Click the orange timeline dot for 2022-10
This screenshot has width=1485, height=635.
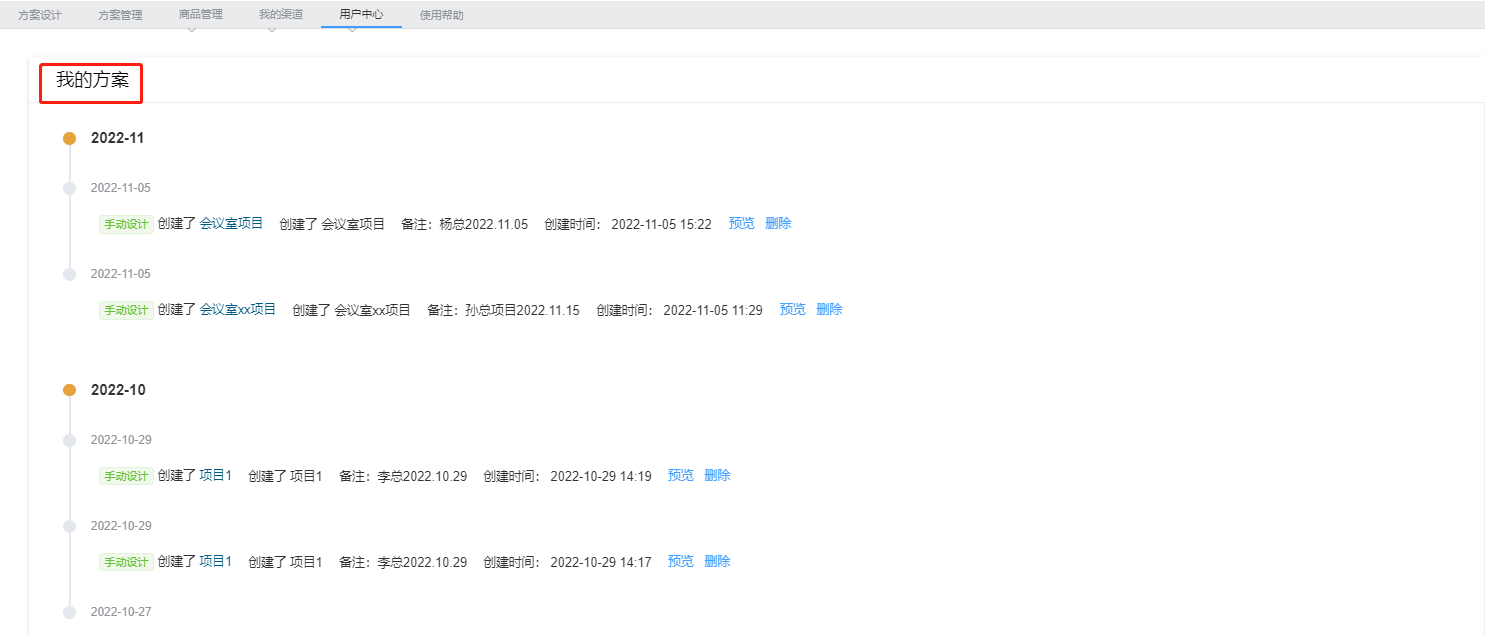[x=69, y=390]
